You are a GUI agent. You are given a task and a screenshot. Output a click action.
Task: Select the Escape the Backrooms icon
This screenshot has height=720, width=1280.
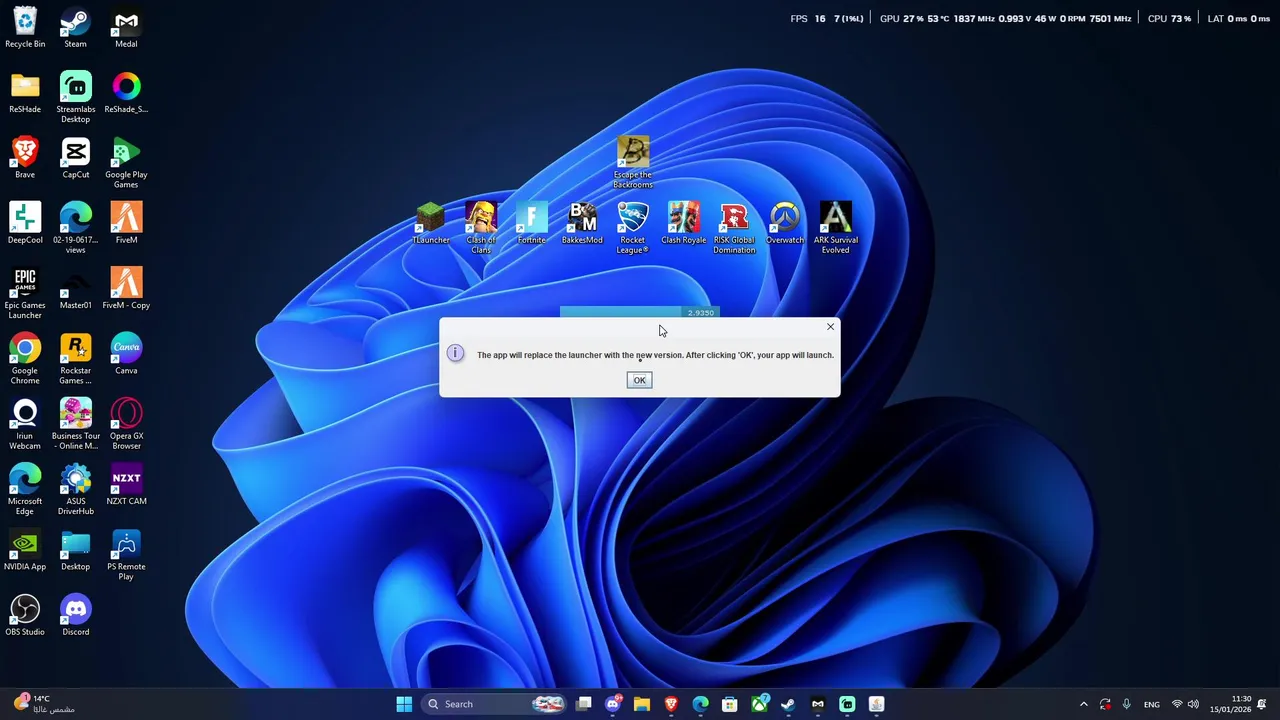[x=632, y=162]
